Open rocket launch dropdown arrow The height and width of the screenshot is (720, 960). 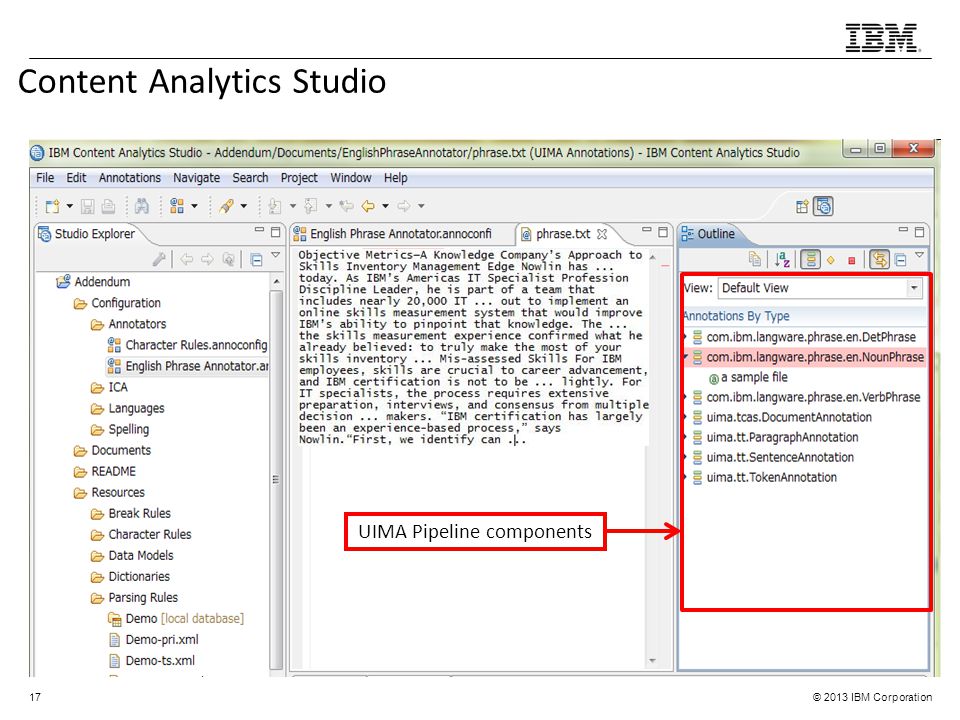tap(243, 206)
